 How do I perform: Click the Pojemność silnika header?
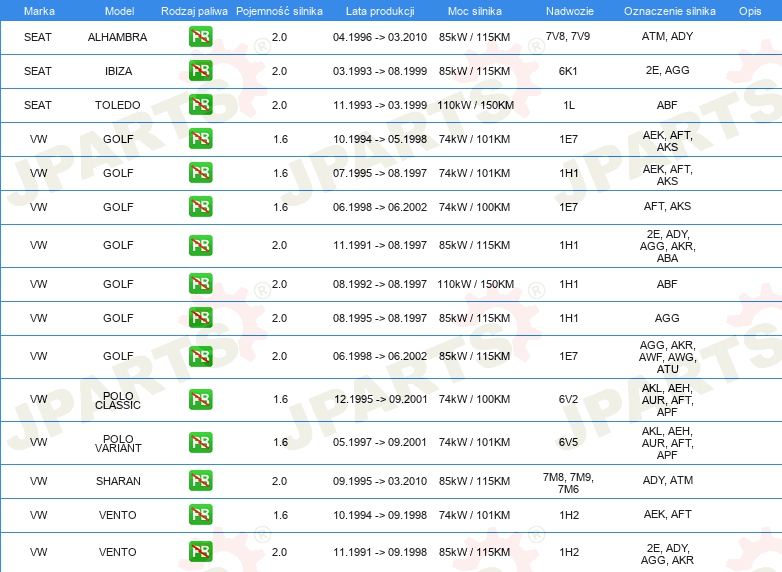click(x=279, y=11)
